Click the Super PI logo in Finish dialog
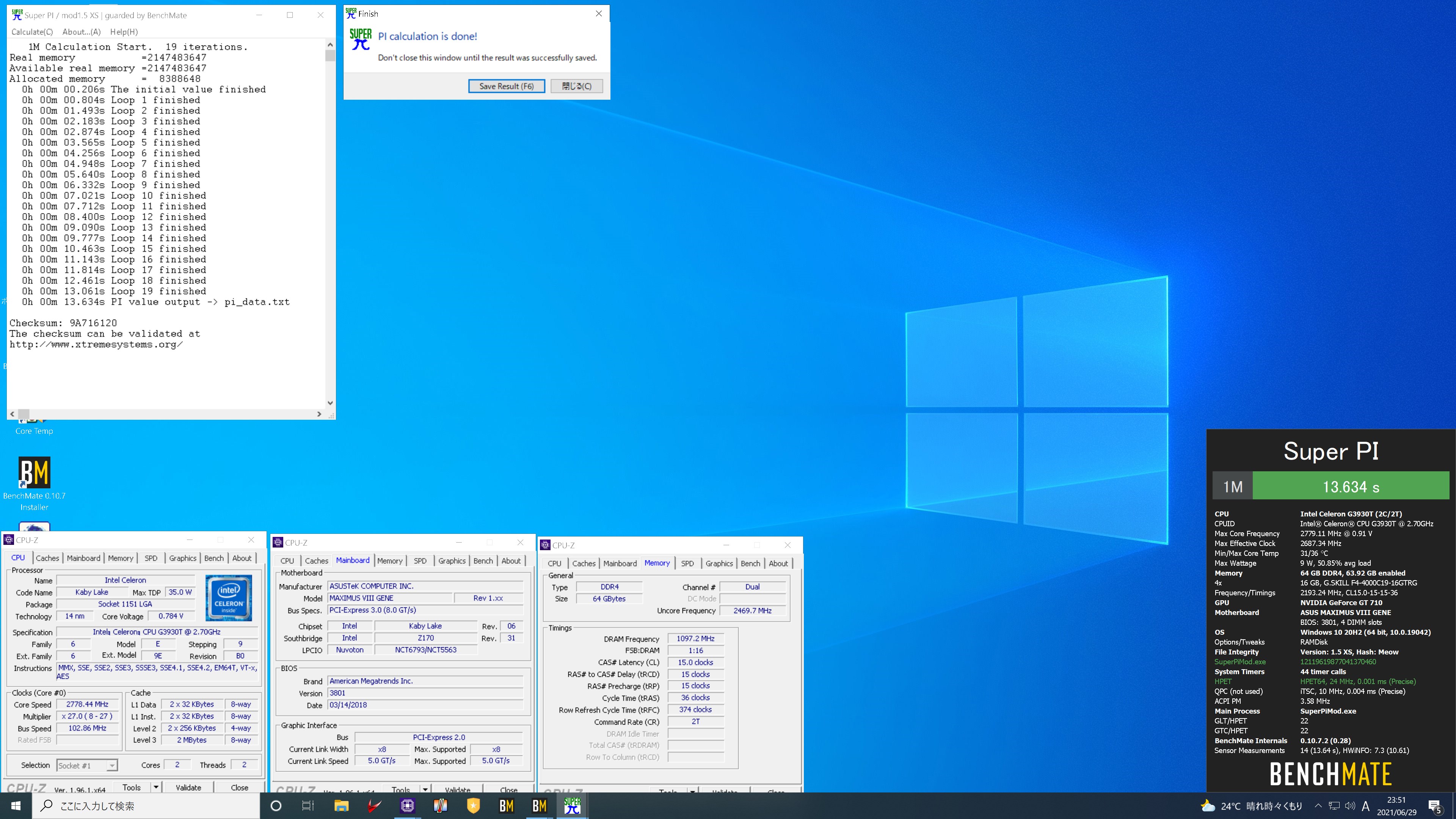Screen dimensions: 1456x819 point(361,39)
